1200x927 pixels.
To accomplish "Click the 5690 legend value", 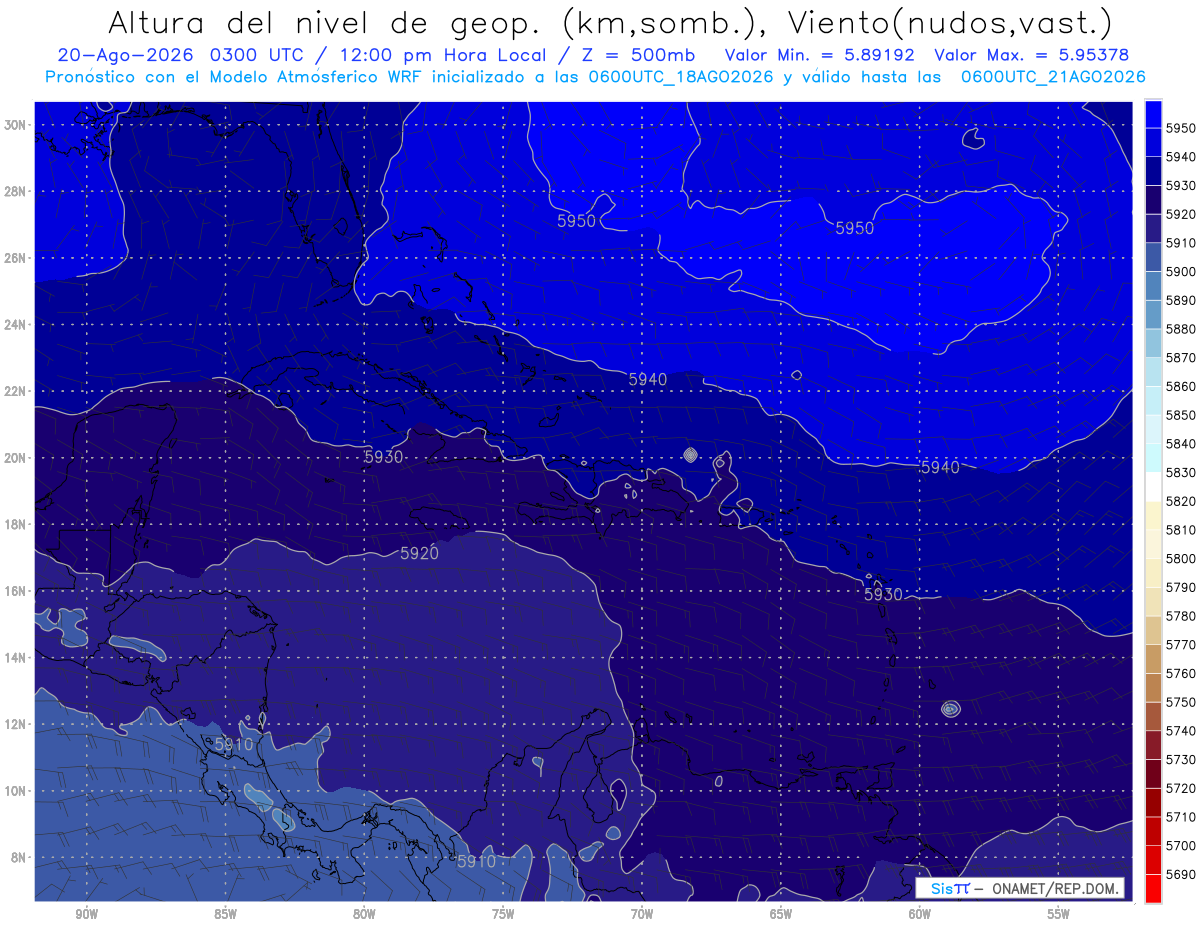I will [1180, 874].
